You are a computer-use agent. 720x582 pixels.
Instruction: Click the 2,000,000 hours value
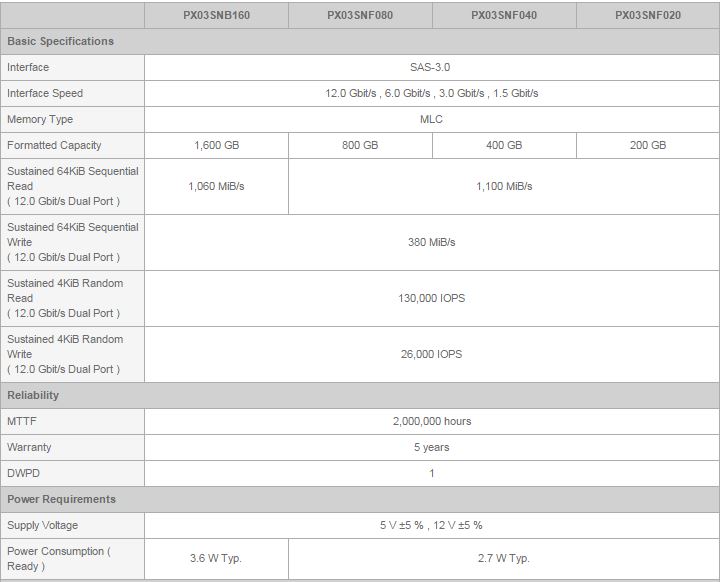(432, 421)
